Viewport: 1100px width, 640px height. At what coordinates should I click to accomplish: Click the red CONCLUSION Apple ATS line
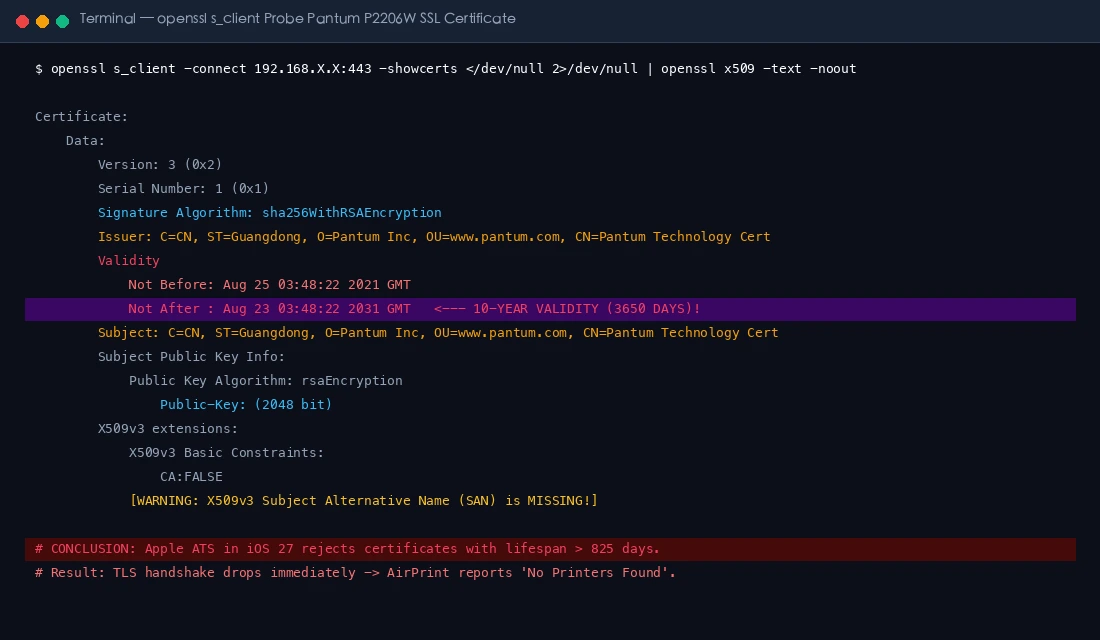[550, 549]
